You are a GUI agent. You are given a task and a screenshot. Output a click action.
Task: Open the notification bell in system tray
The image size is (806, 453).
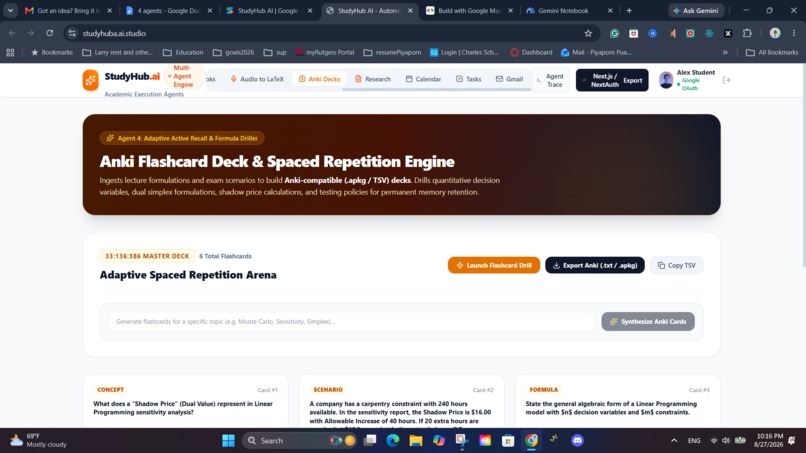point(792,441)
